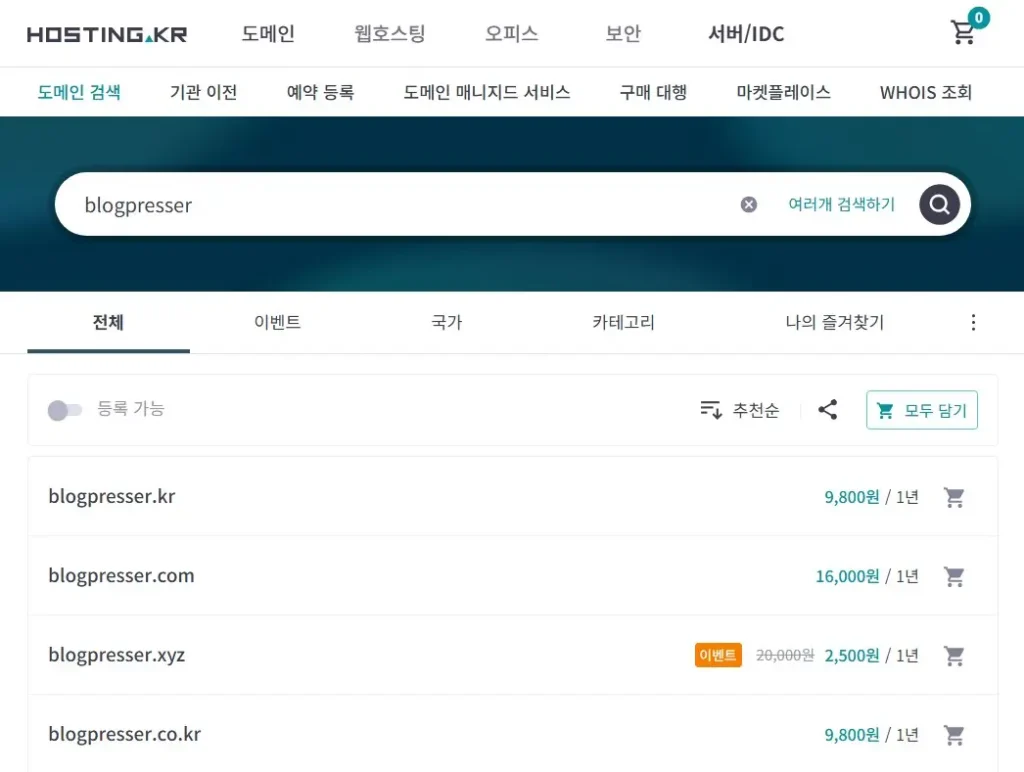Screen dimensions: 1024x772
Task: Open the WHOIS 조회 page
Action: coord(925,93)
